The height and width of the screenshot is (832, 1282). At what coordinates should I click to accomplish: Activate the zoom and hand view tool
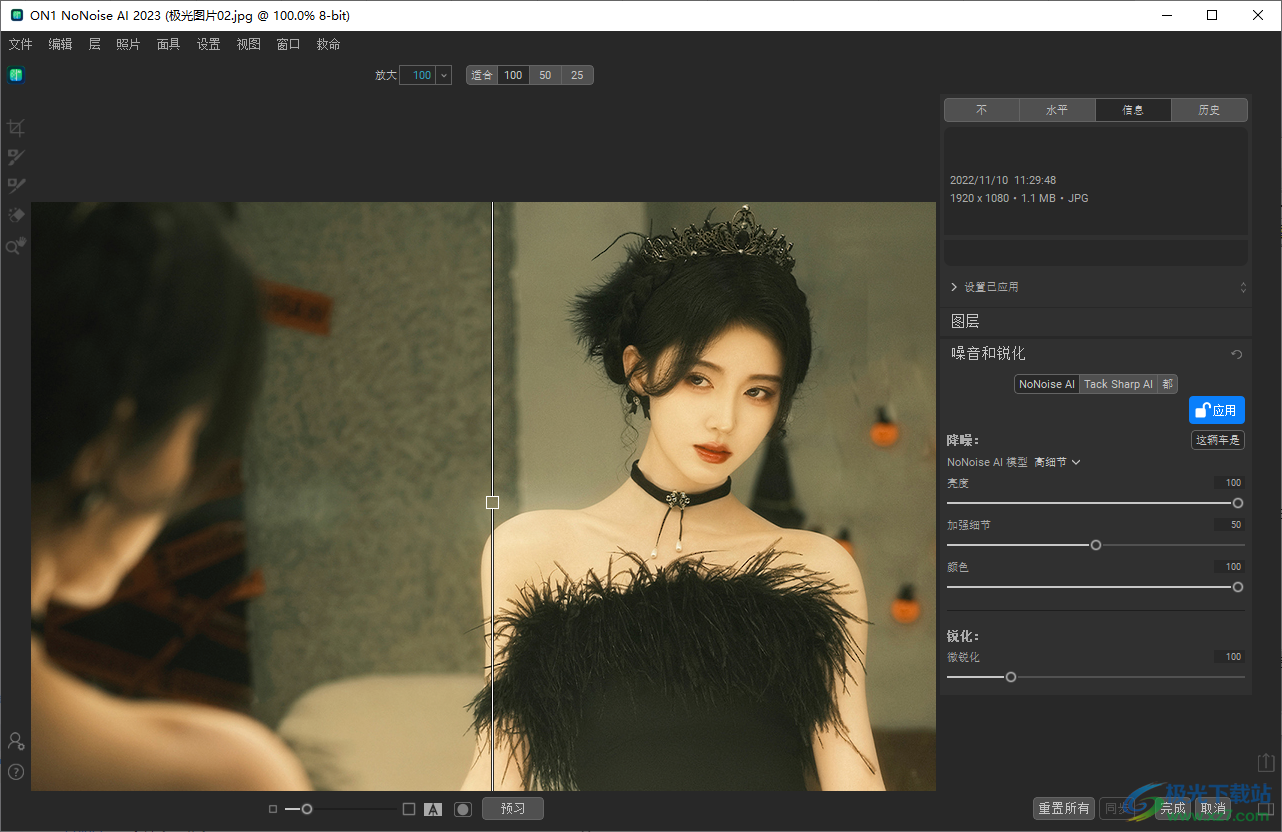click(16, 246)
